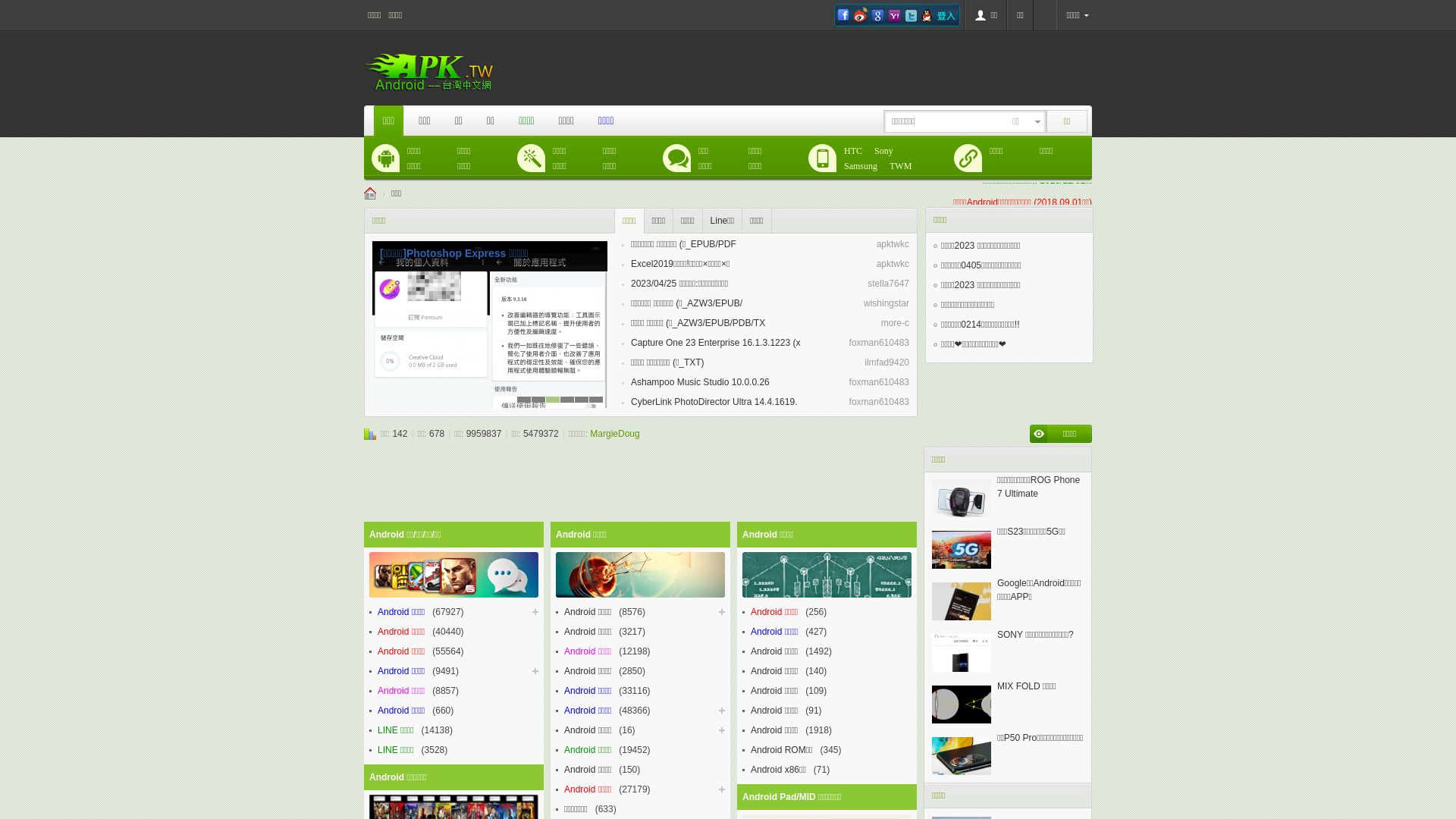The image size is (1456, 819).
Task: Open Android x86 category (71)
Action: [778, 770]
